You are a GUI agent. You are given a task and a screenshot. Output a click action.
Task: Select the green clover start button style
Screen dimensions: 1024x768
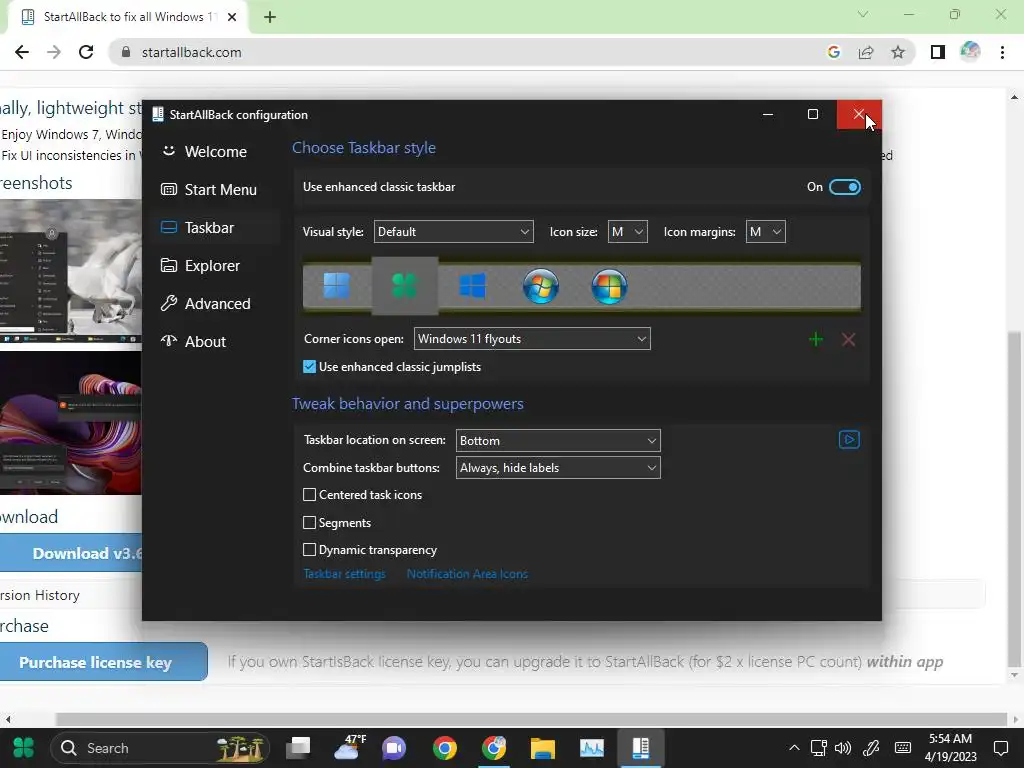(404, 286)
